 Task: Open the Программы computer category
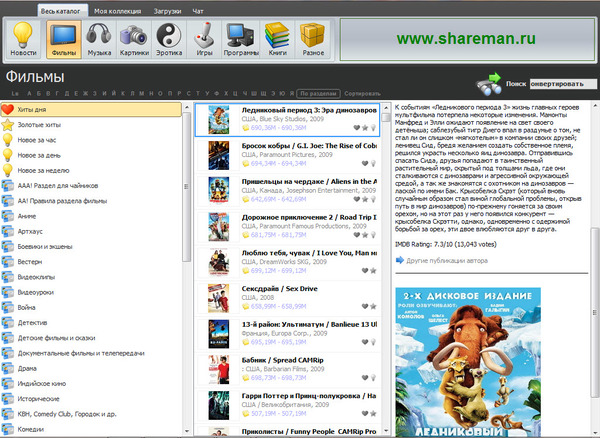click(x=241, y=39)
